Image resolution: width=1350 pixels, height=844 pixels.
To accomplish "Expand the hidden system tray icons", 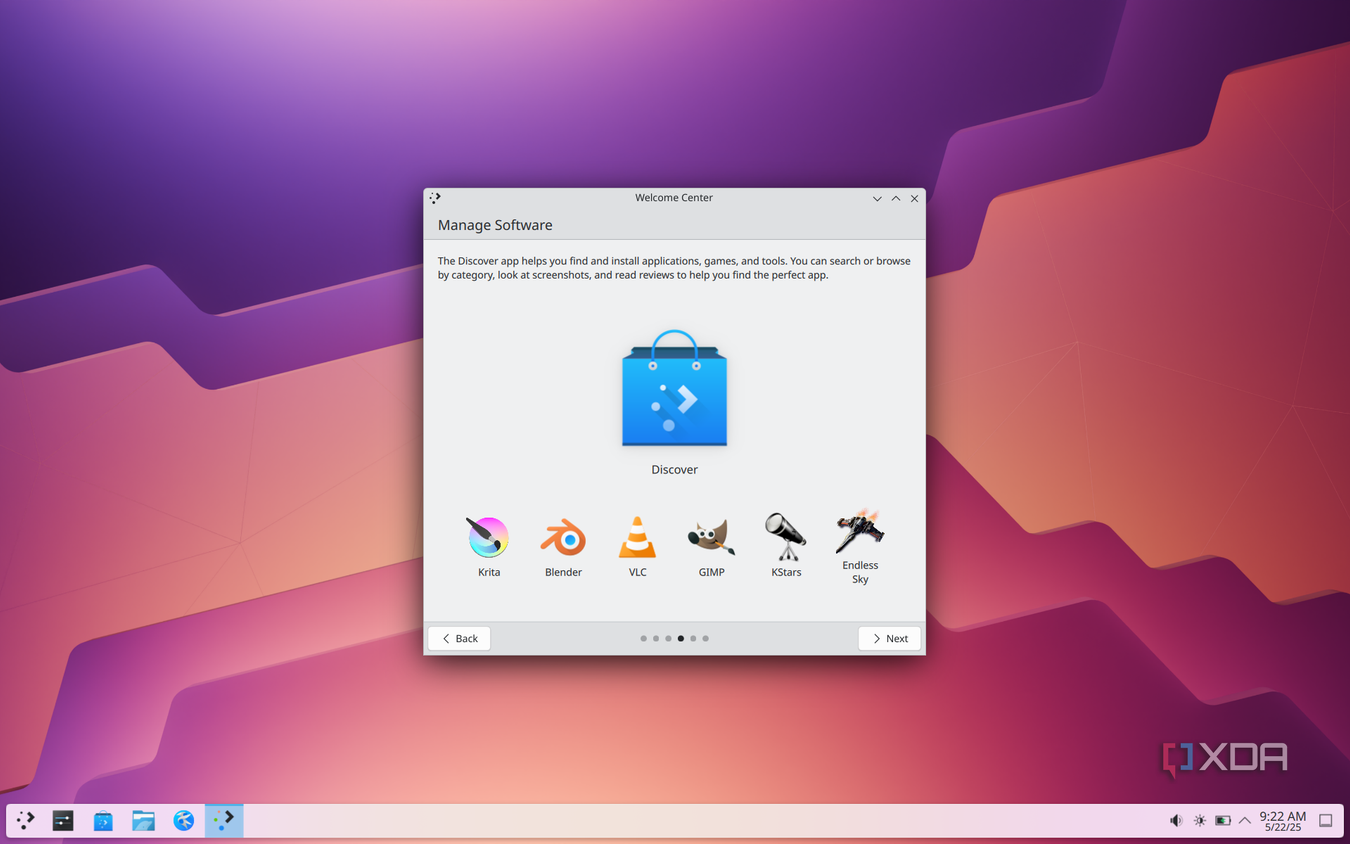I will (x=1245, y=821).
